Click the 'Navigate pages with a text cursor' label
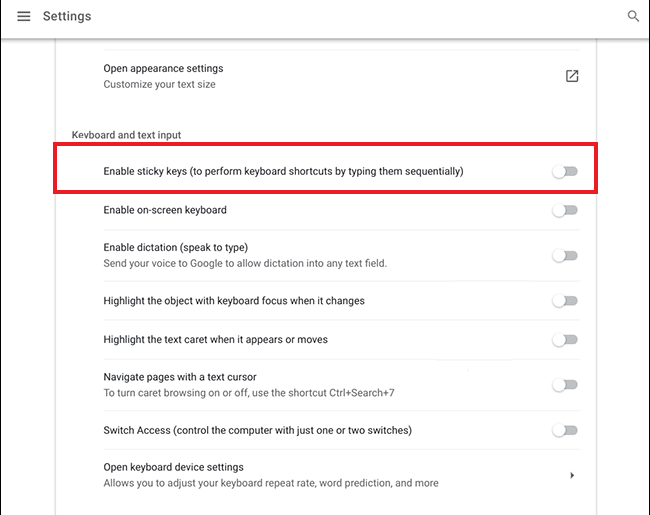The height and width of the screenshot is (515, 650). tap(180, 377)
